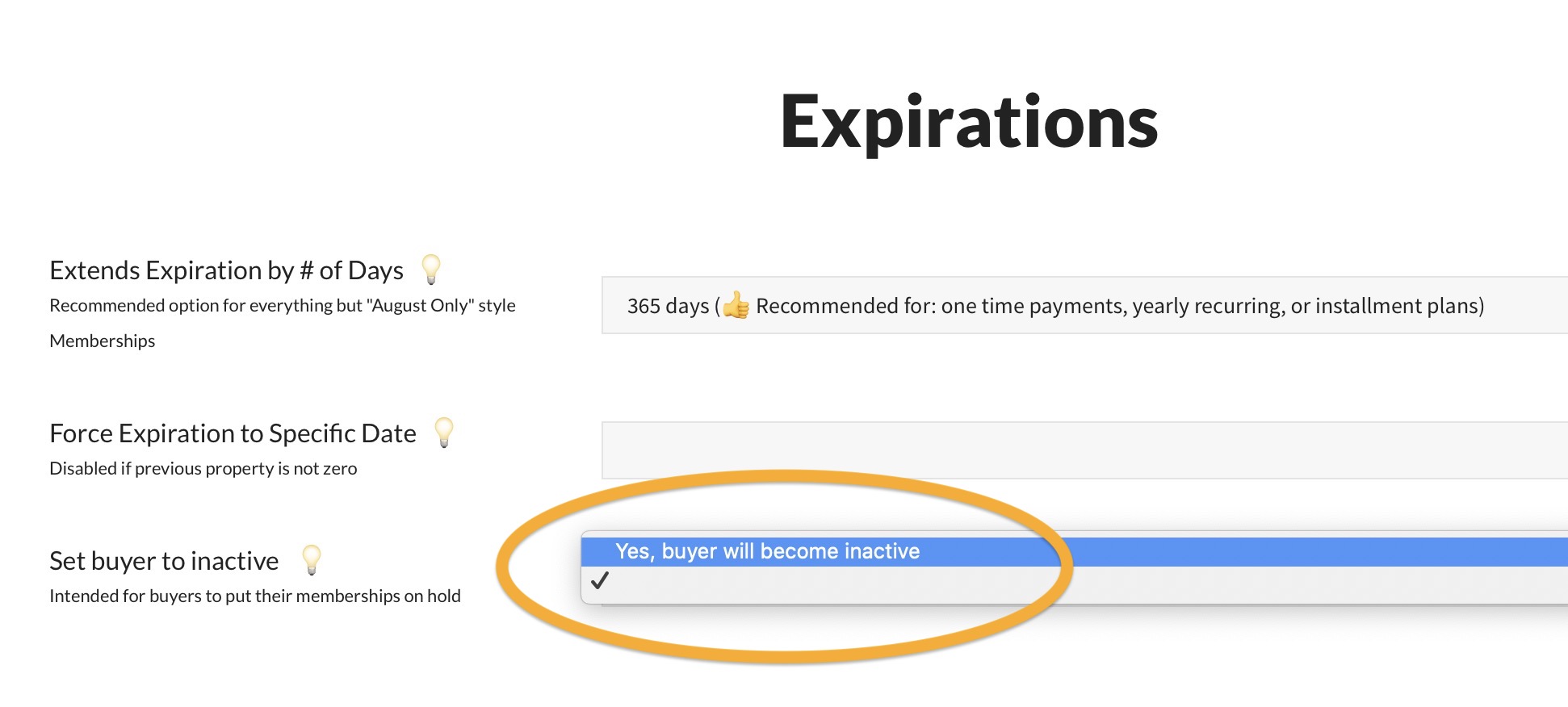
Task: Click the lightbulb beside Extends Expiration by # of Days
Action: click(431, 269)
